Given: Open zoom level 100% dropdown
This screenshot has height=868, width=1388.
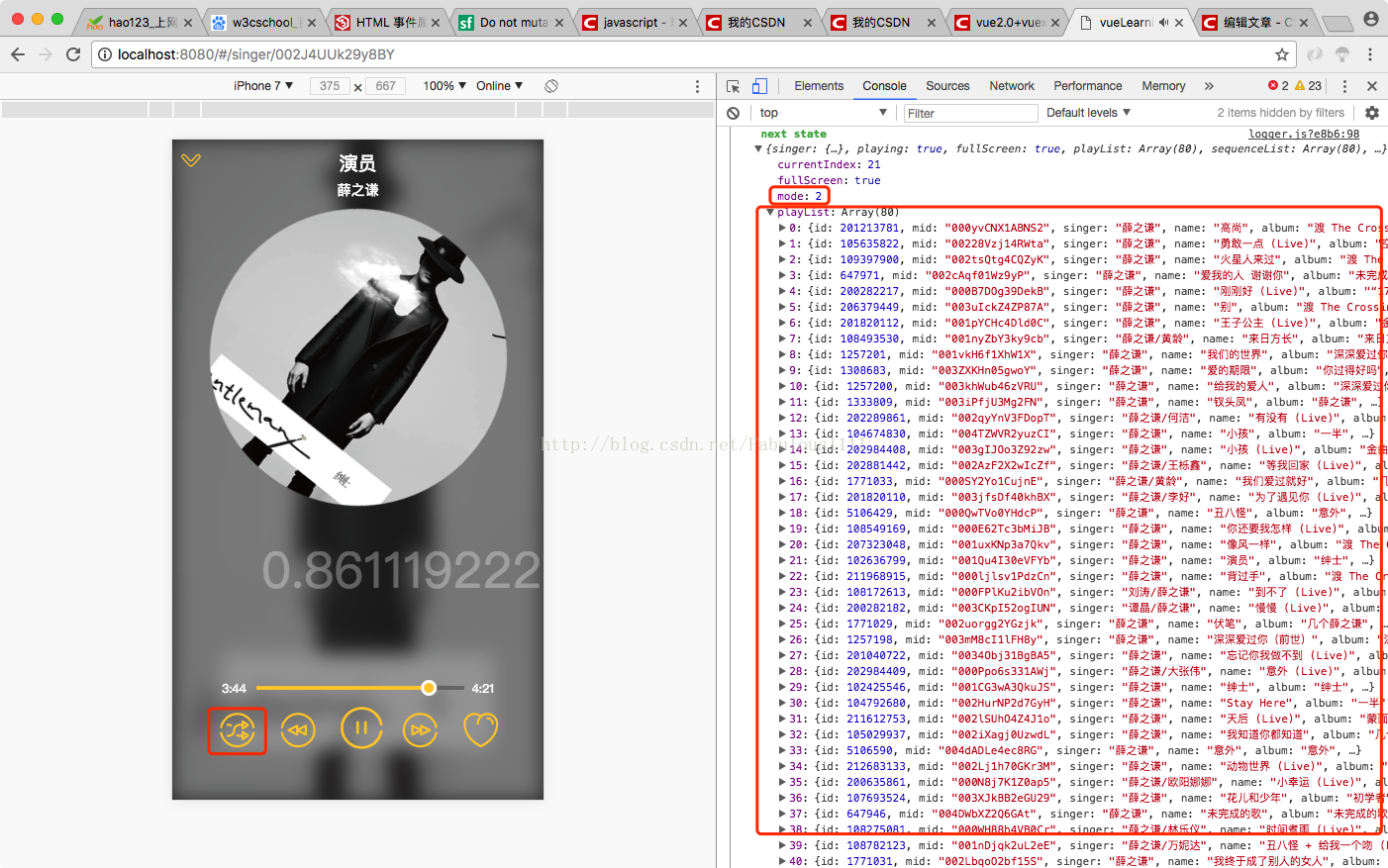Looking at the screenshot, I should click(x=445, y=86).
